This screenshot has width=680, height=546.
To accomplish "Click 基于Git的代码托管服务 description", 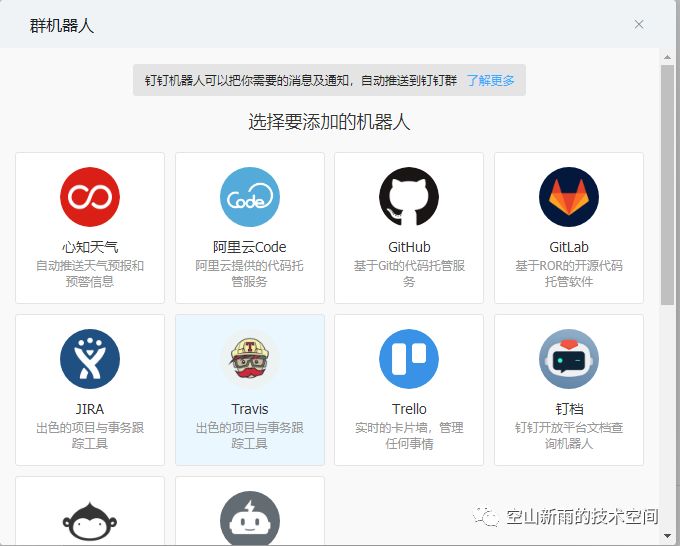I will tap(409, 274).
